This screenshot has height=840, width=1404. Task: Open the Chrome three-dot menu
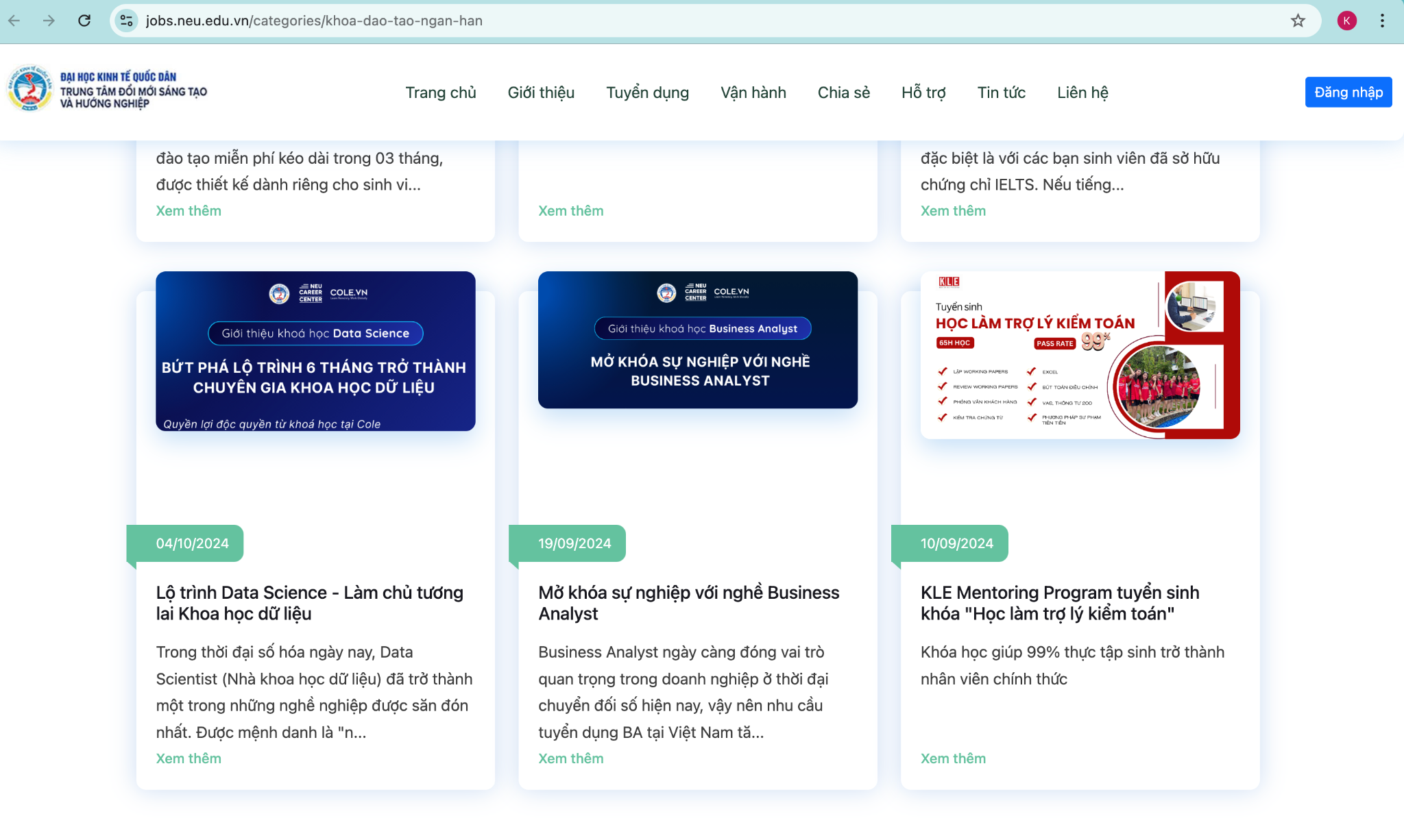[x=1382, y=21]
